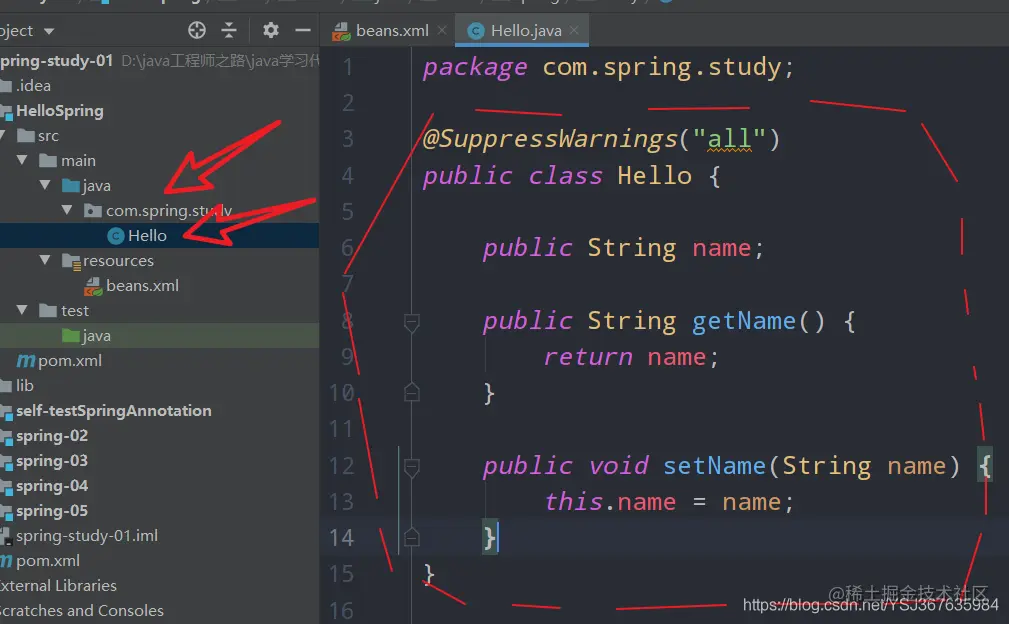
Task: Click the collapse all icon in Project panel
Action: pyautogui.click(x=229, y=30)
